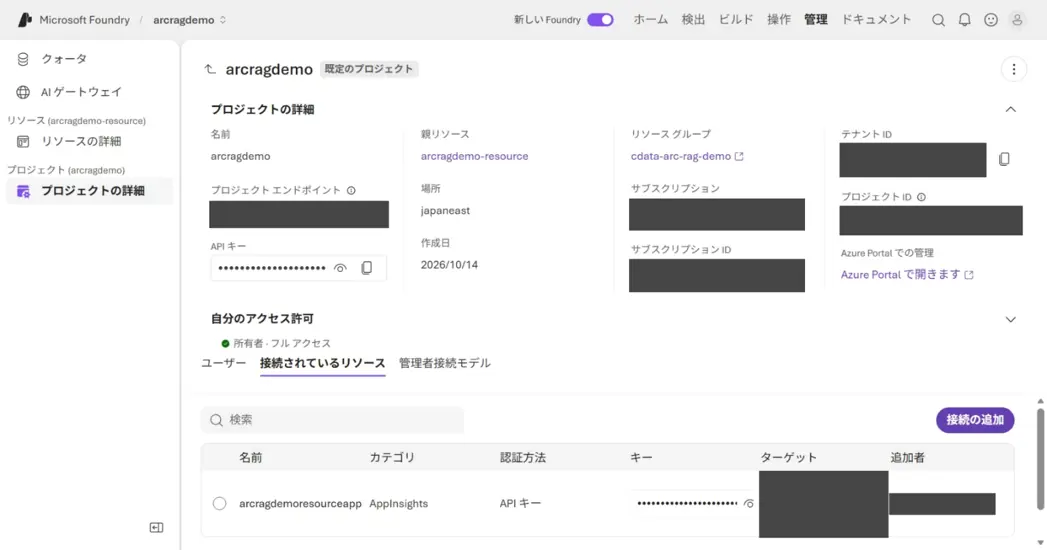This screenshot has width=1047, height=550.
Task: Open the 検出 menu
Action: (x=693, y=19)
